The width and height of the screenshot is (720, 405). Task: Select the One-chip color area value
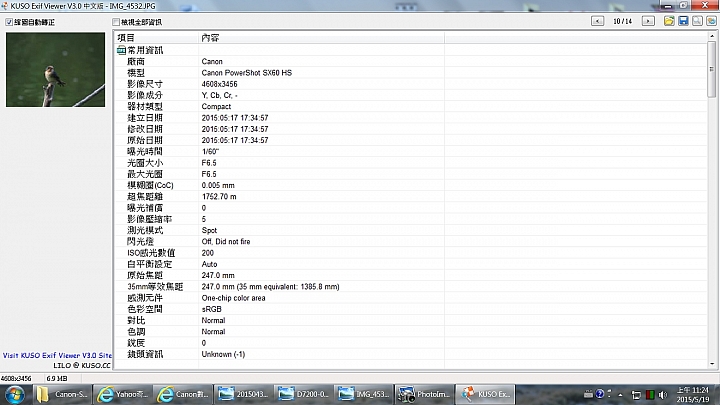pyautogui.click(x=233, y=298)
